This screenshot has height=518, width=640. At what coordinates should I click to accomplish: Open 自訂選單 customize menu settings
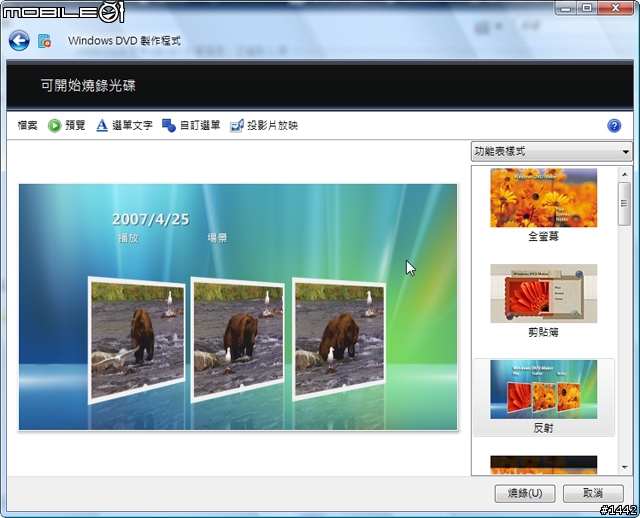200,125
